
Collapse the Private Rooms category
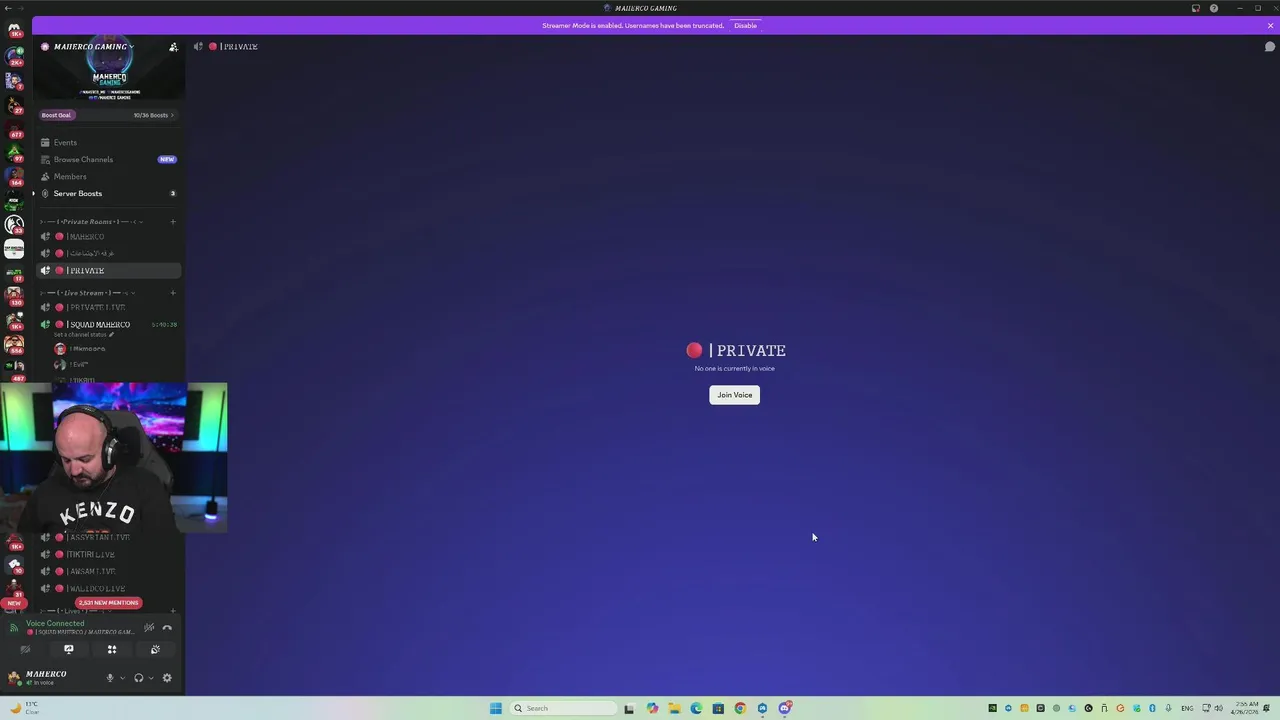(92, 222)
